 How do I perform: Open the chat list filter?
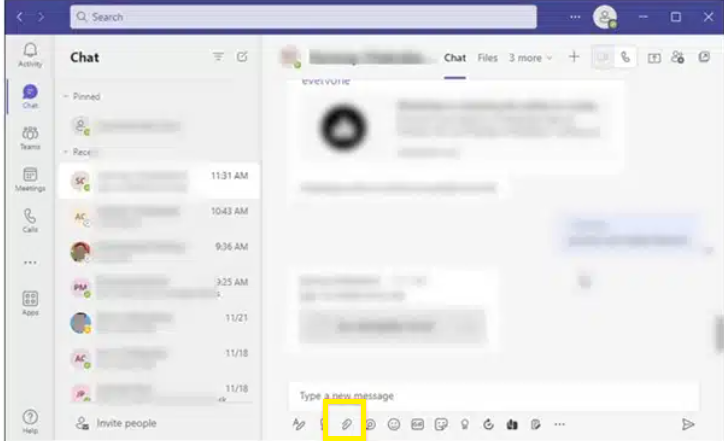click(218, 58)
